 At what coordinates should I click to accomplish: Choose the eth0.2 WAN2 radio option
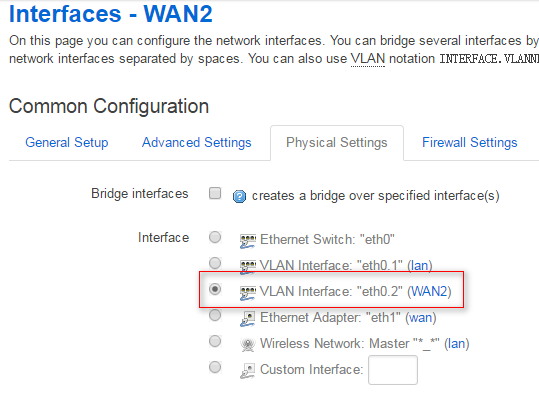point(215,289)
